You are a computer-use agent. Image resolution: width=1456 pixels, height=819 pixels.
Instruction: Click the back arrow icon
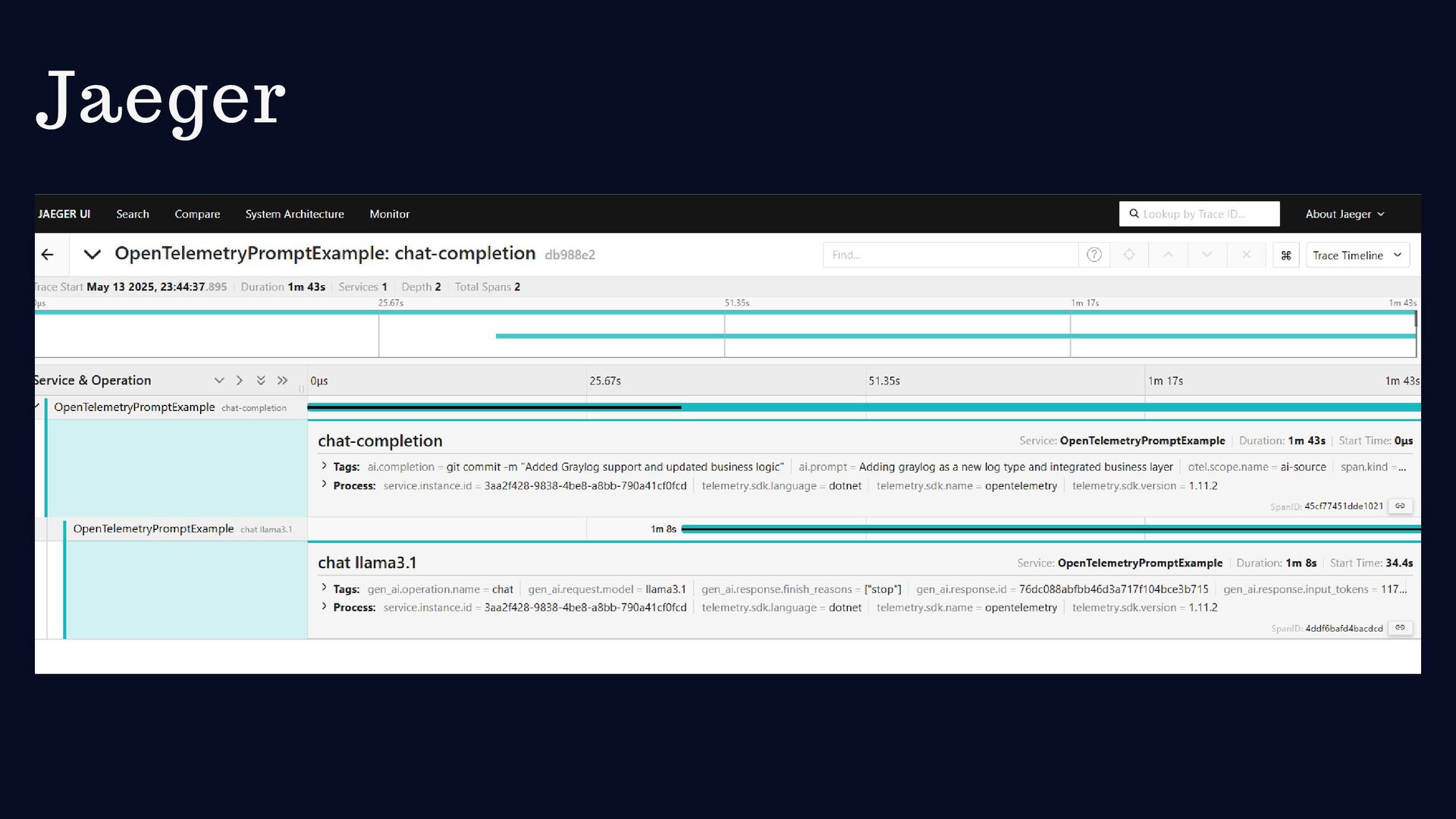tap(48, 255)
